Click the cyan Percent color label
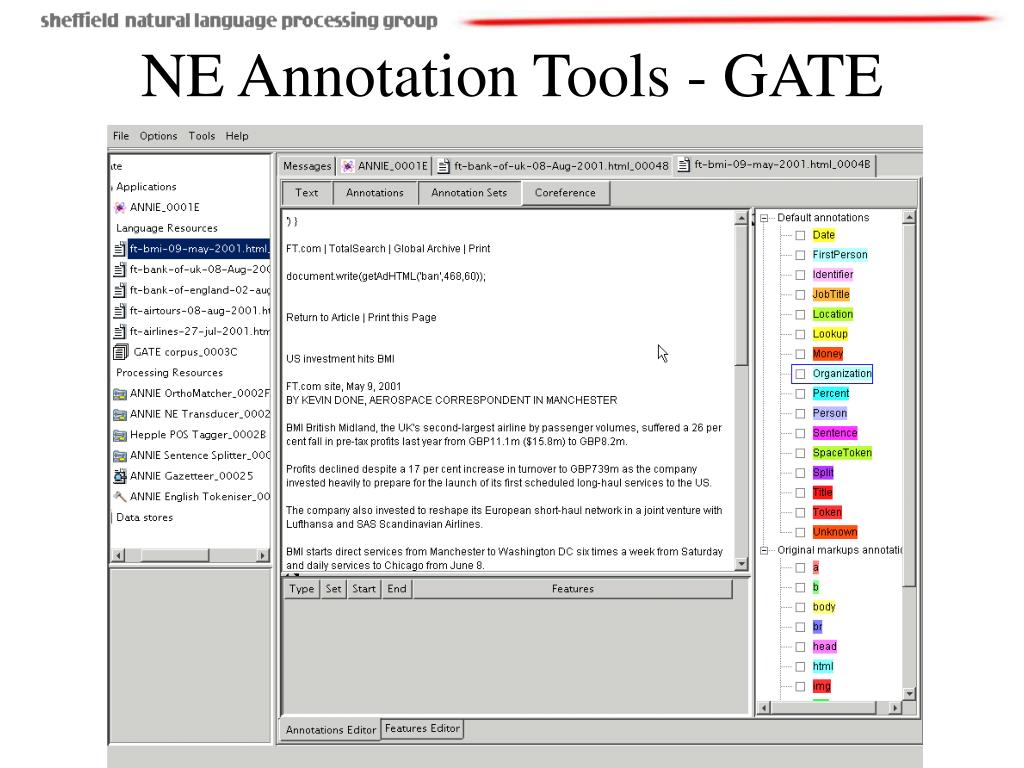 pos(831,394)
